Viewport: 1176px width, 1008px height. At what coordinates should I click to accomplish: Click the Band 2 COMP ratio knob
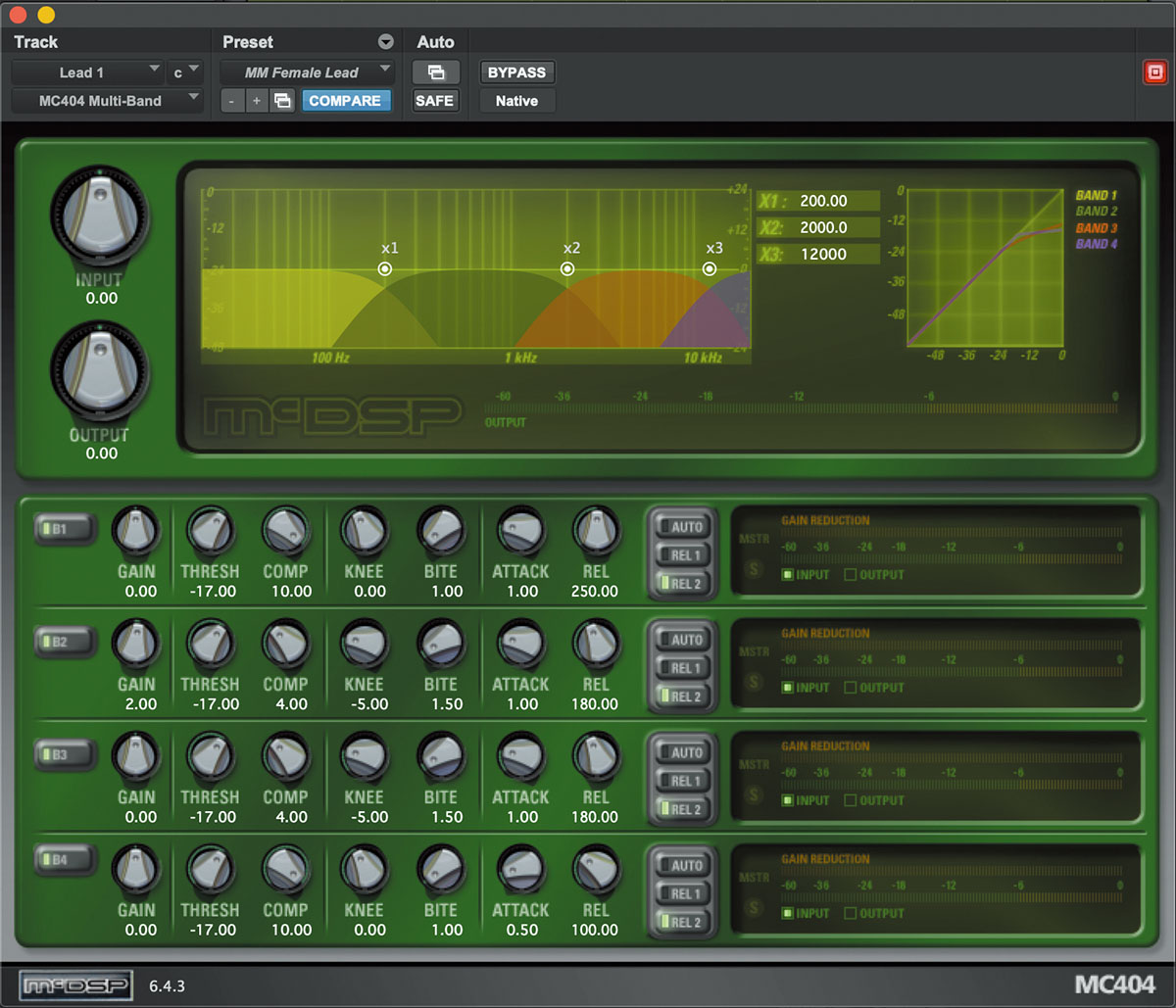pyautogui.click(x=285, y=643)
